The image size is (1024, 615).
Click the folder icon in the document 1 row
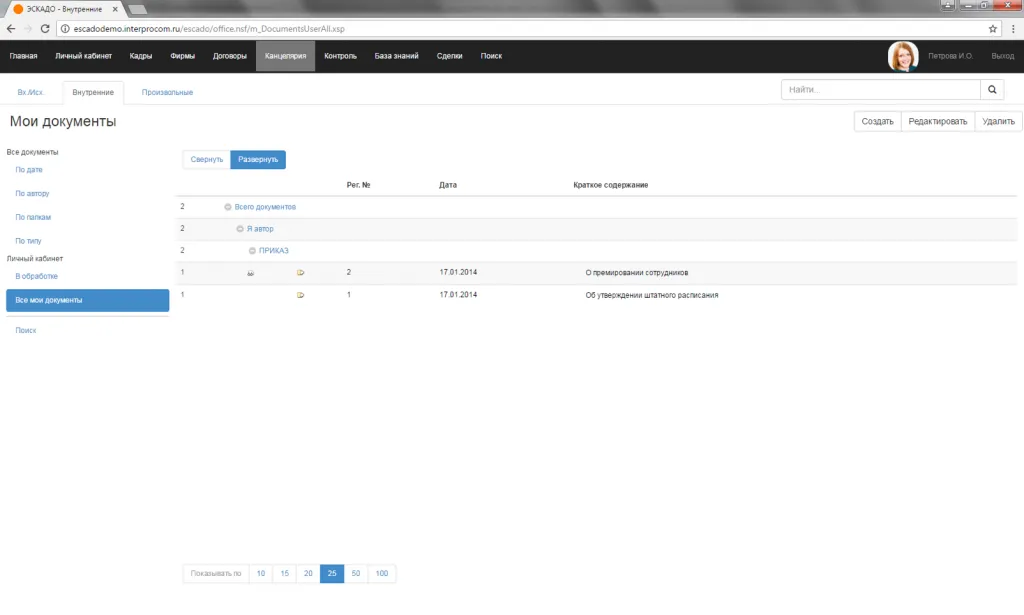301,296
